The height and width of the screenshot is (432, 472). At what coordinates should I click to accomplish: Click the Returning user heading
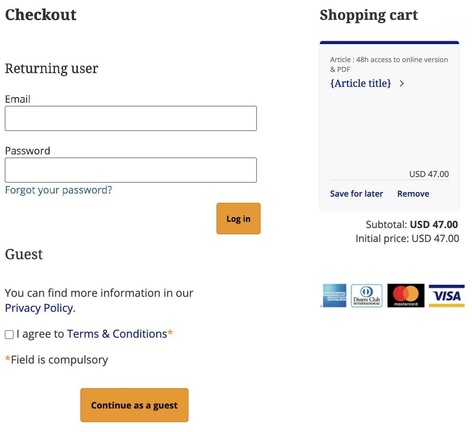click(x=52, y=68)
